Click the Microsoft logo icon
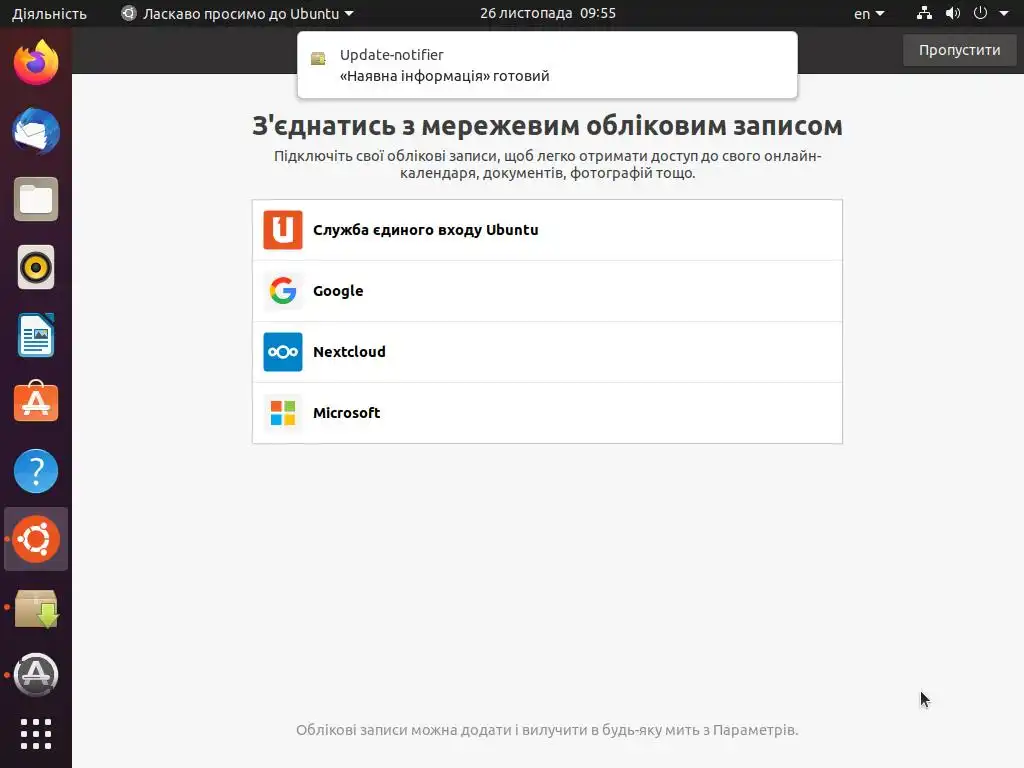Image resolution: width=1024 pixels, height=768 pixels. (x=283, y=413)
